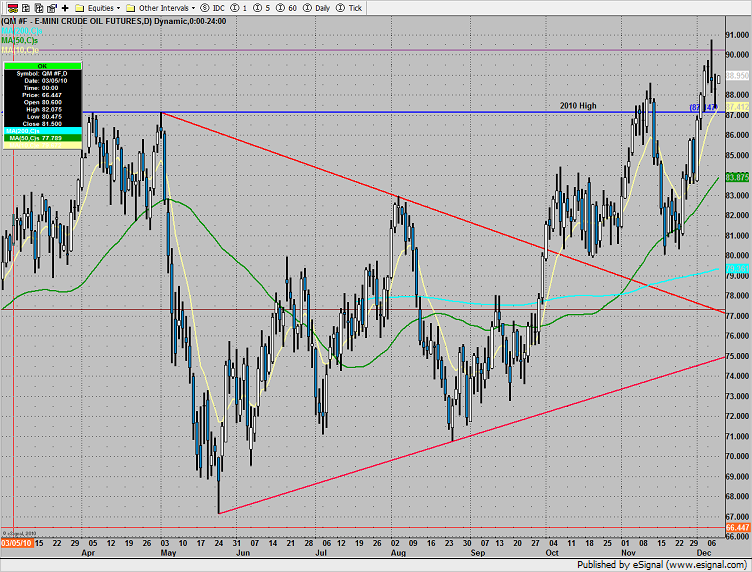The height and width of the screenshot is (572, 752).
Task: Click the 'Oct' month label on time axis
Action: coord(552,552)
